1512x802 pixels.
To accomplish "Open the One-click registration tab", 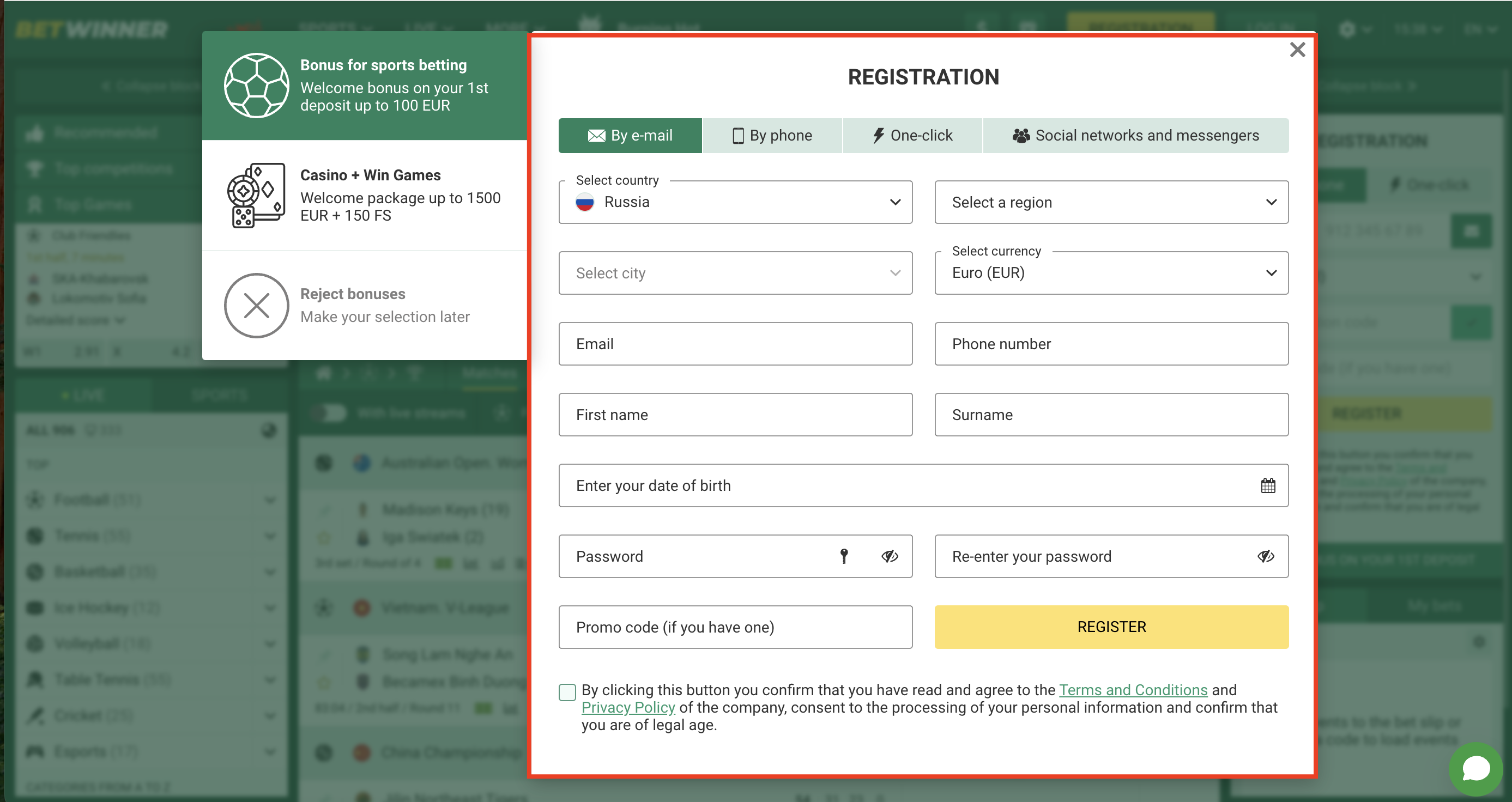I will tap(912, 136).
